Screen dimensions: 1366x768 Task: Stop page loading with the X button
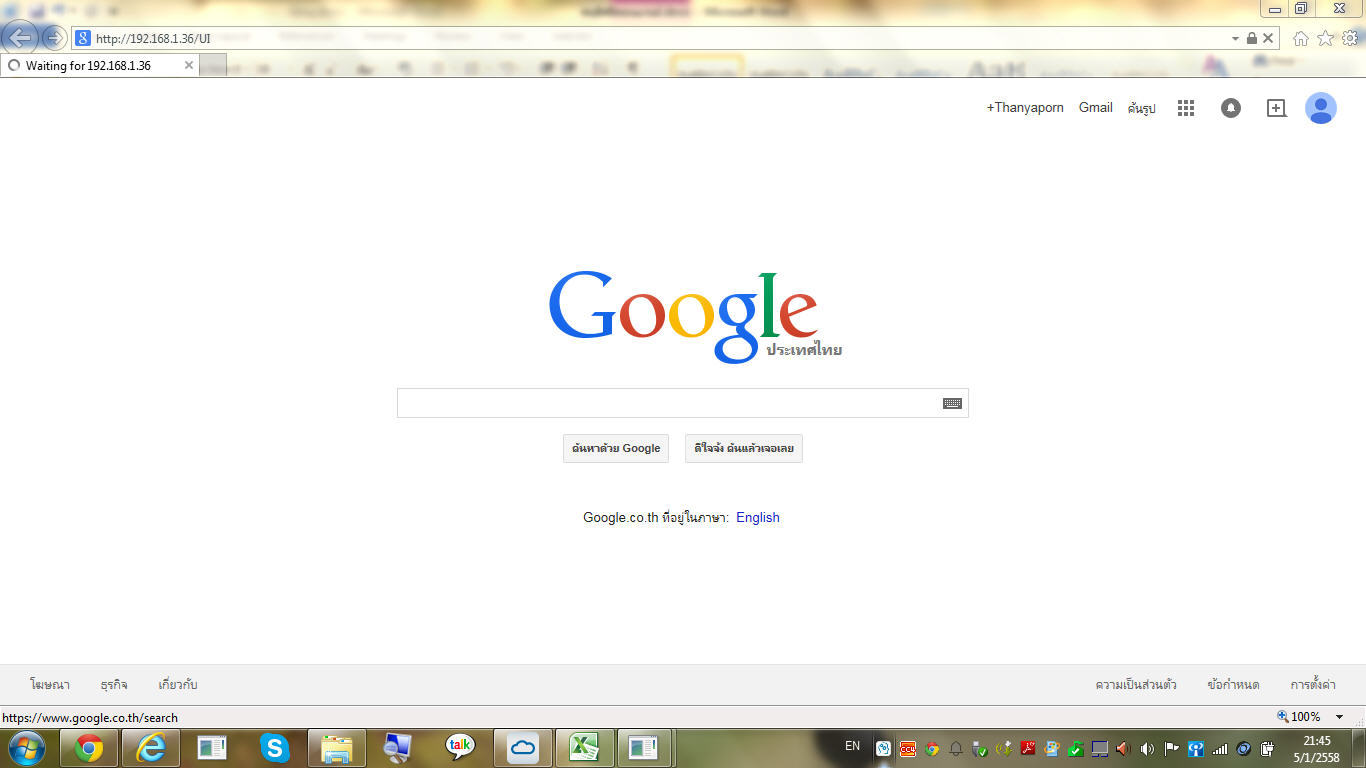[x=1268, y=38]
